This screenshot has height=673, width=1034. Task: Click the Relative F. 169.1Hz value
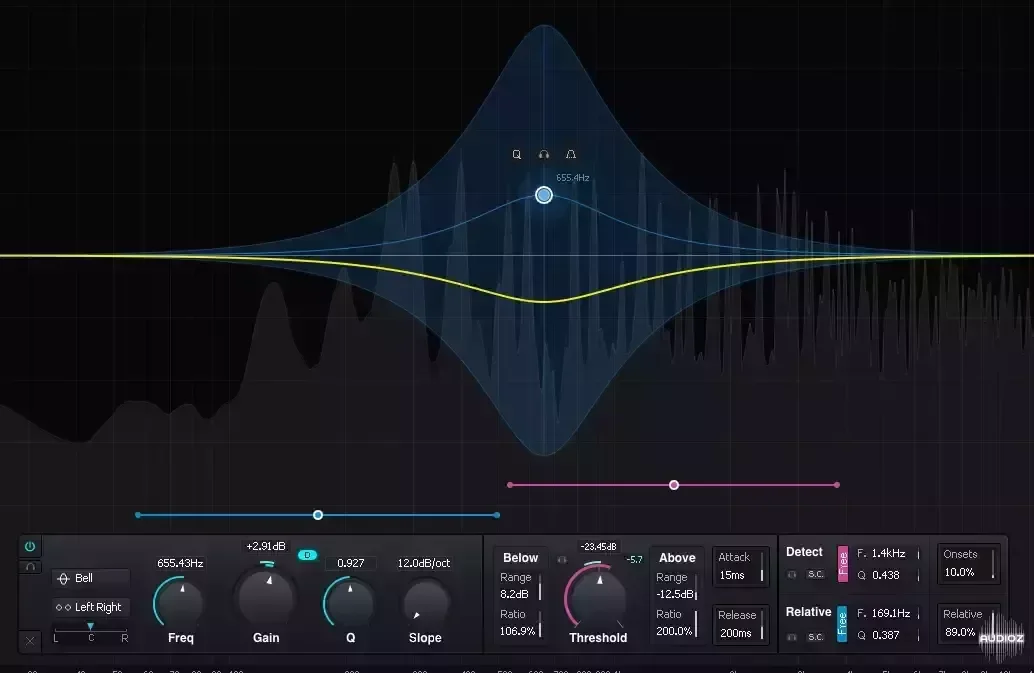pos(891,613)
